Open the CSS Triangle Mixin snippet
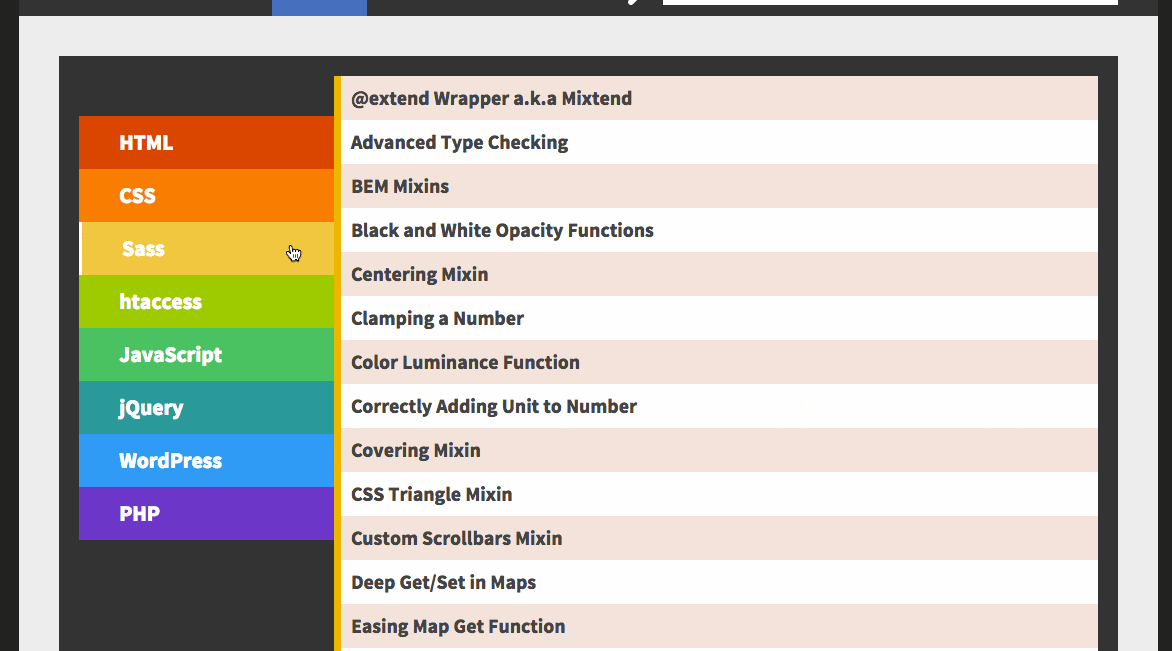1172x651 pixels. [x=719, y=495]
